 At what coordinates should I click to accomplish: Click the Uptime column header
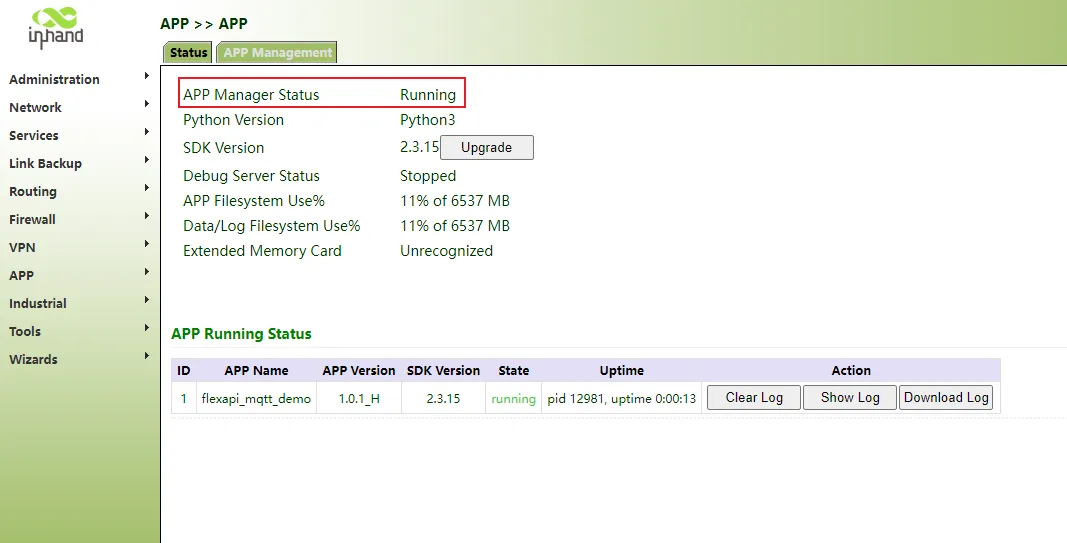pyautogui.click(x=621, y=371)
